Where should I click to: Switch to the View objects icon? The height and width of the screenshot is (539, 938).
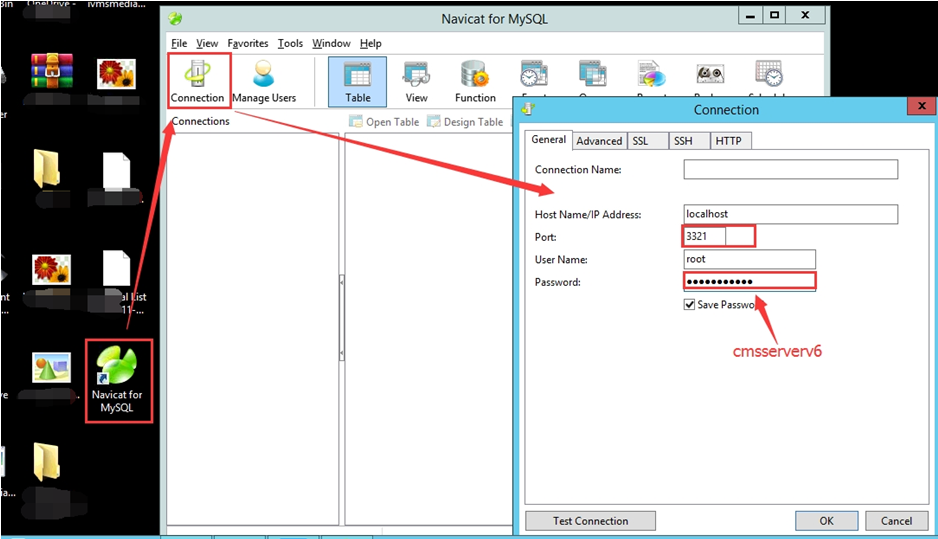416,81
